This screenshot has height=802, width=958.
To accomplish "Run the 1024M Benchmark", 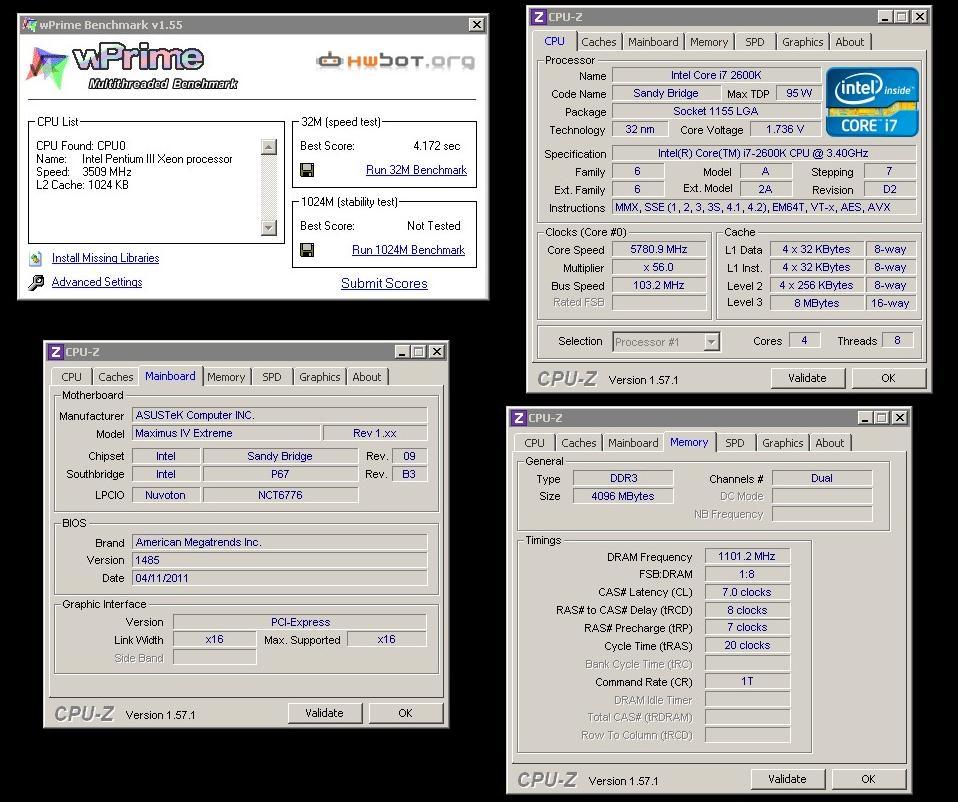I will (408, 250).
